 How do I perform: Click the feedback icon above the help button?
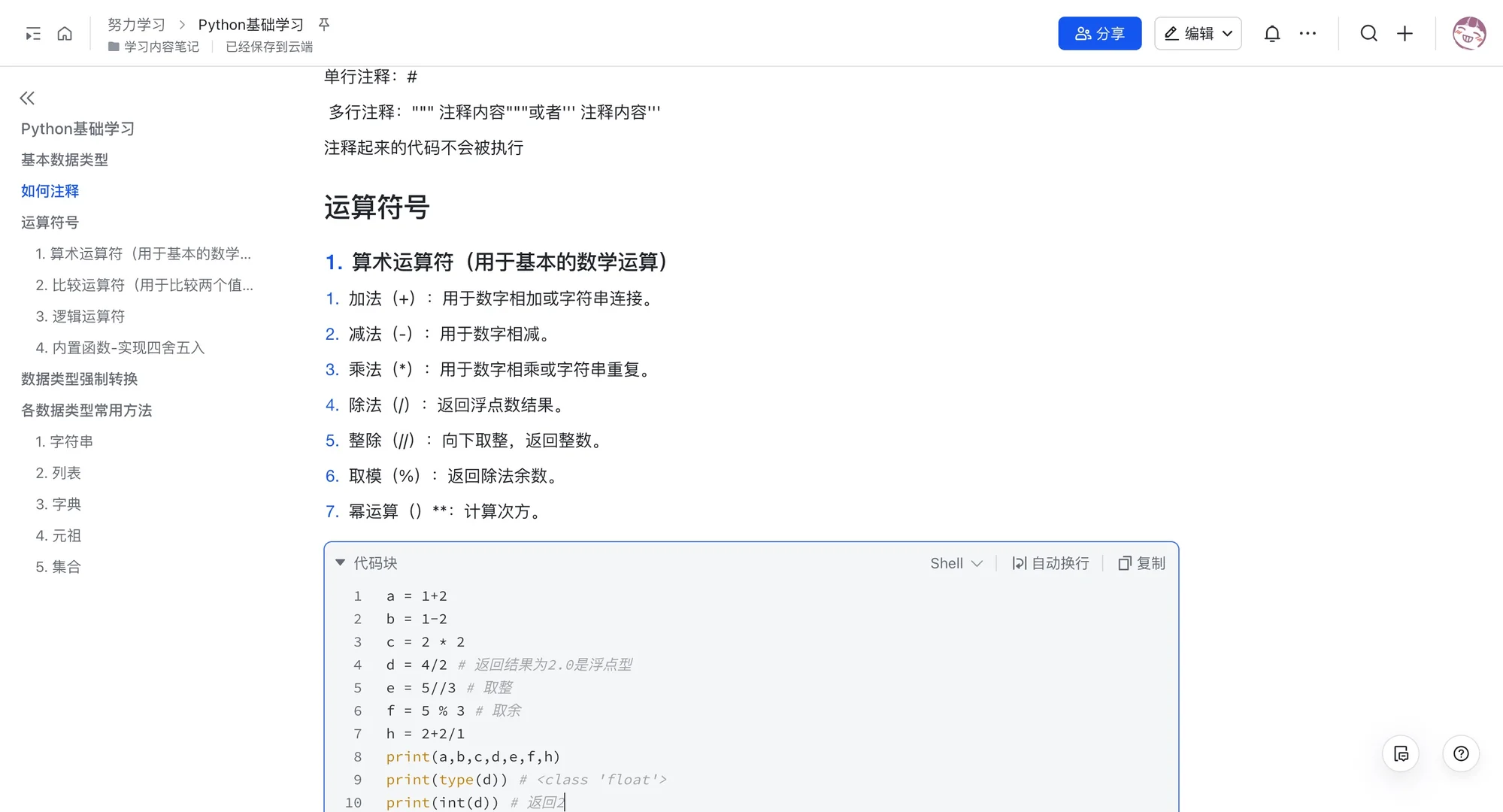[x=1401, y=753]
